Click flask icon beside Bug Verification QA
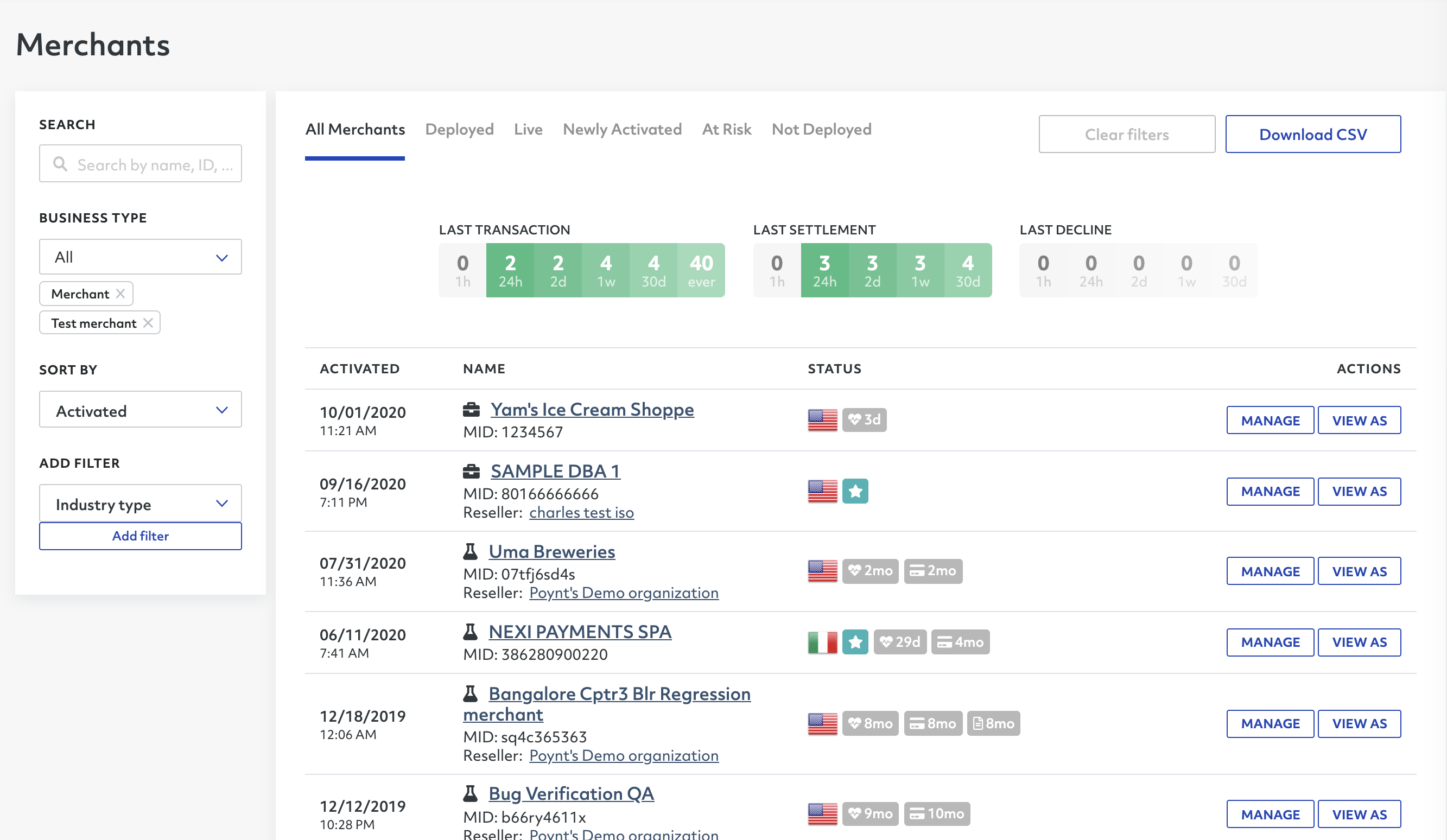The image size is (1447, 840). [470, 793]
